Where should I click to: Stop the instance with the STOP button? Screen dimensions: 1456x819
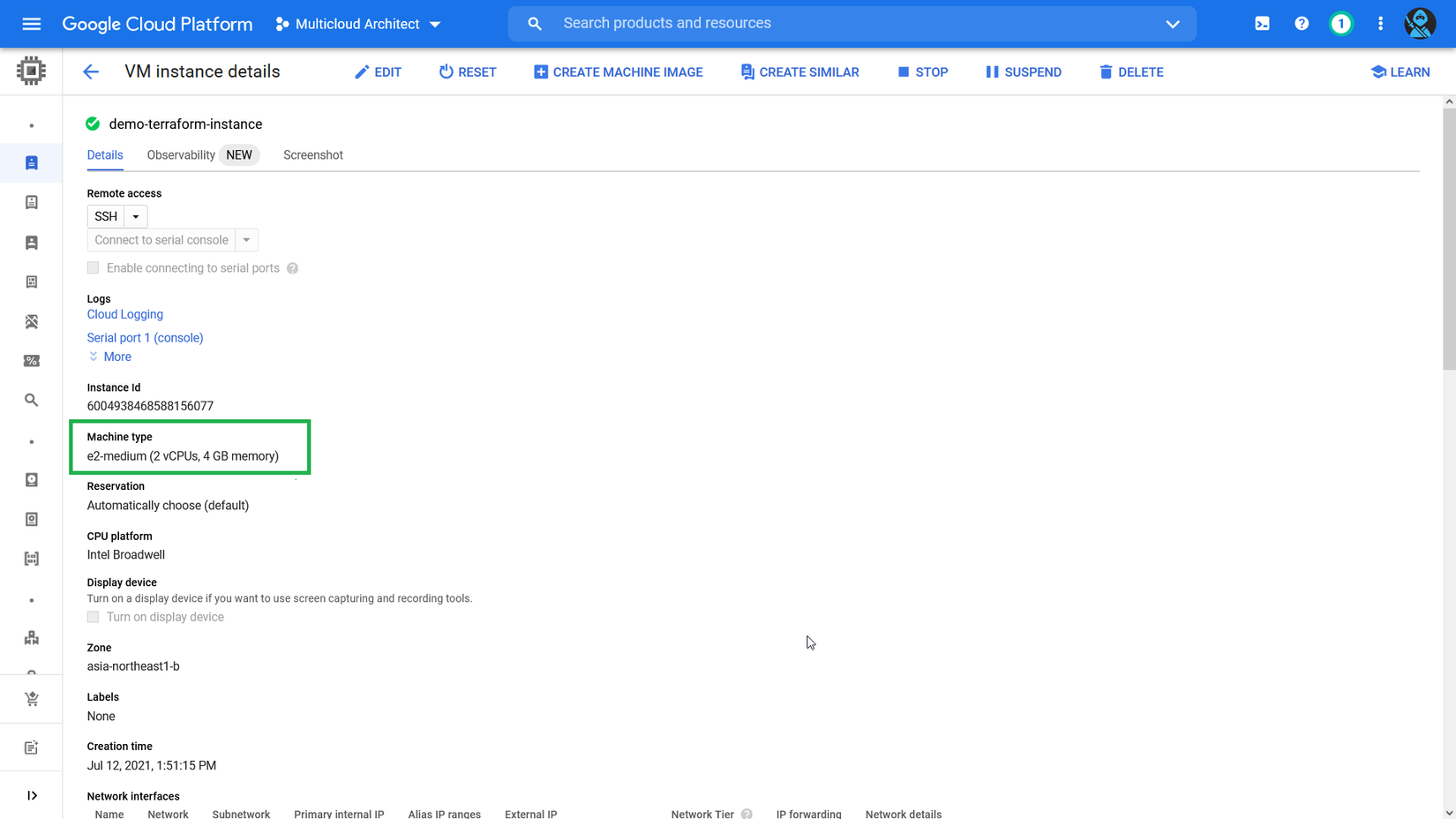click(923, 72)
